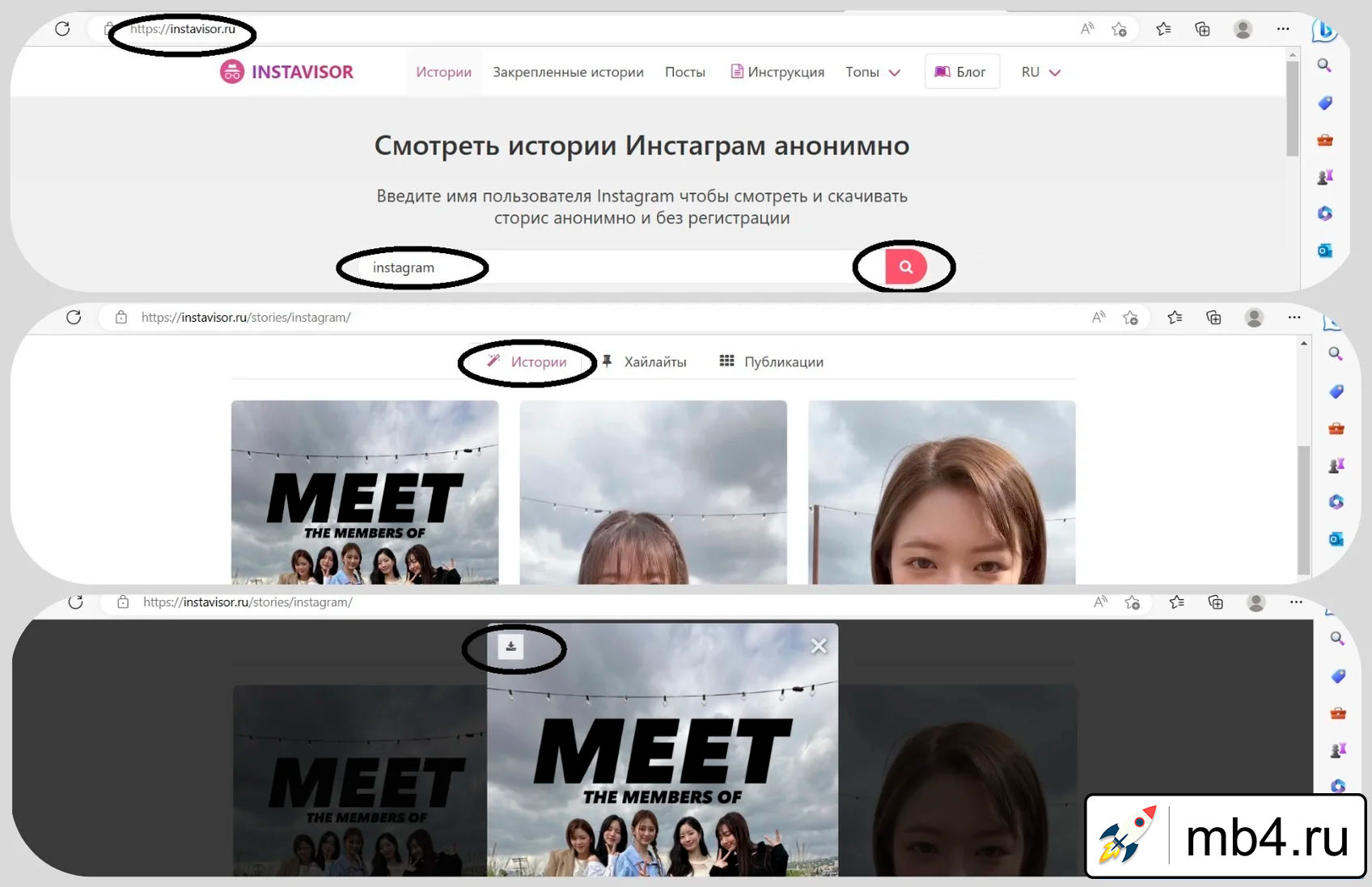Open sidebar search in the home page browser

tap(1324, 65)
